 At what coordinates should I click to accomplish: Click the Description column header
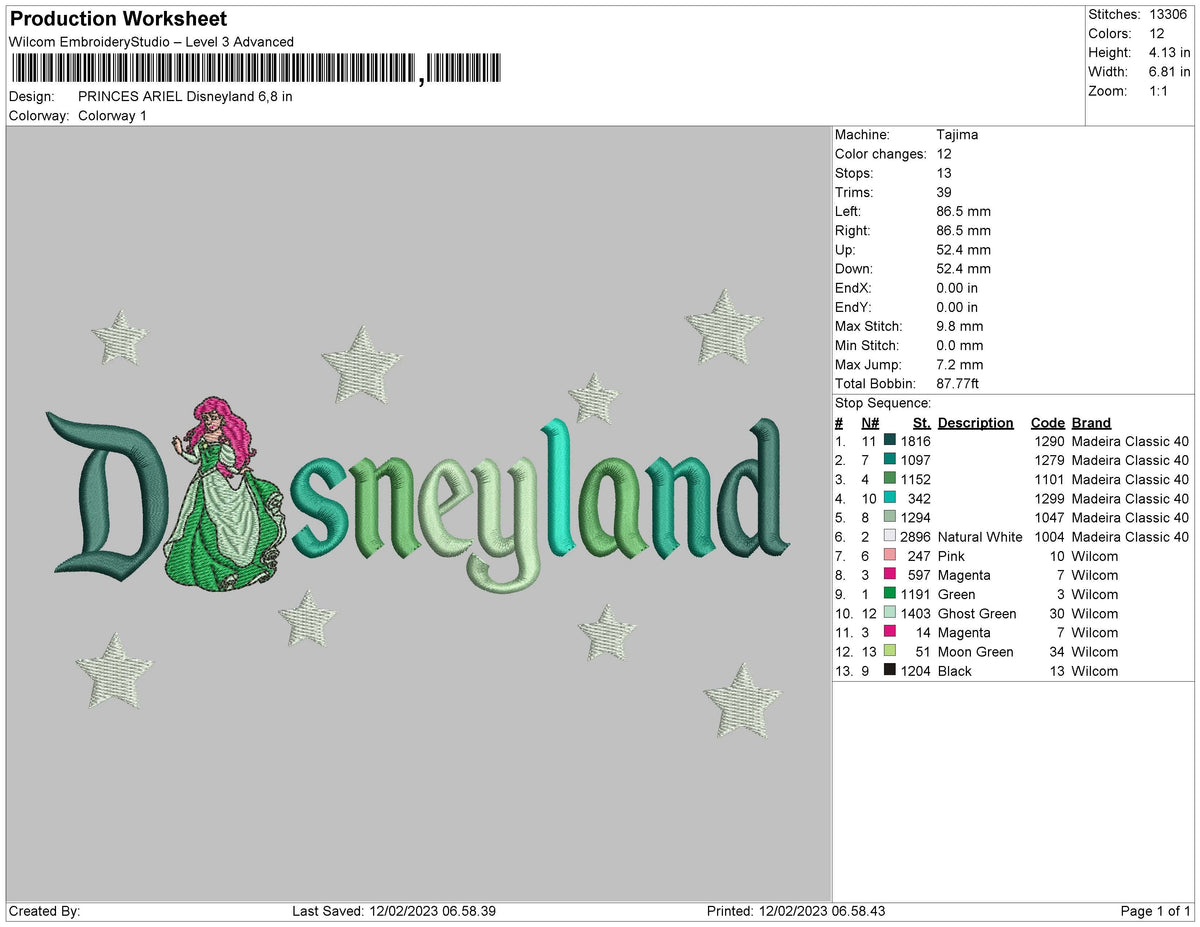pos(975,423)
